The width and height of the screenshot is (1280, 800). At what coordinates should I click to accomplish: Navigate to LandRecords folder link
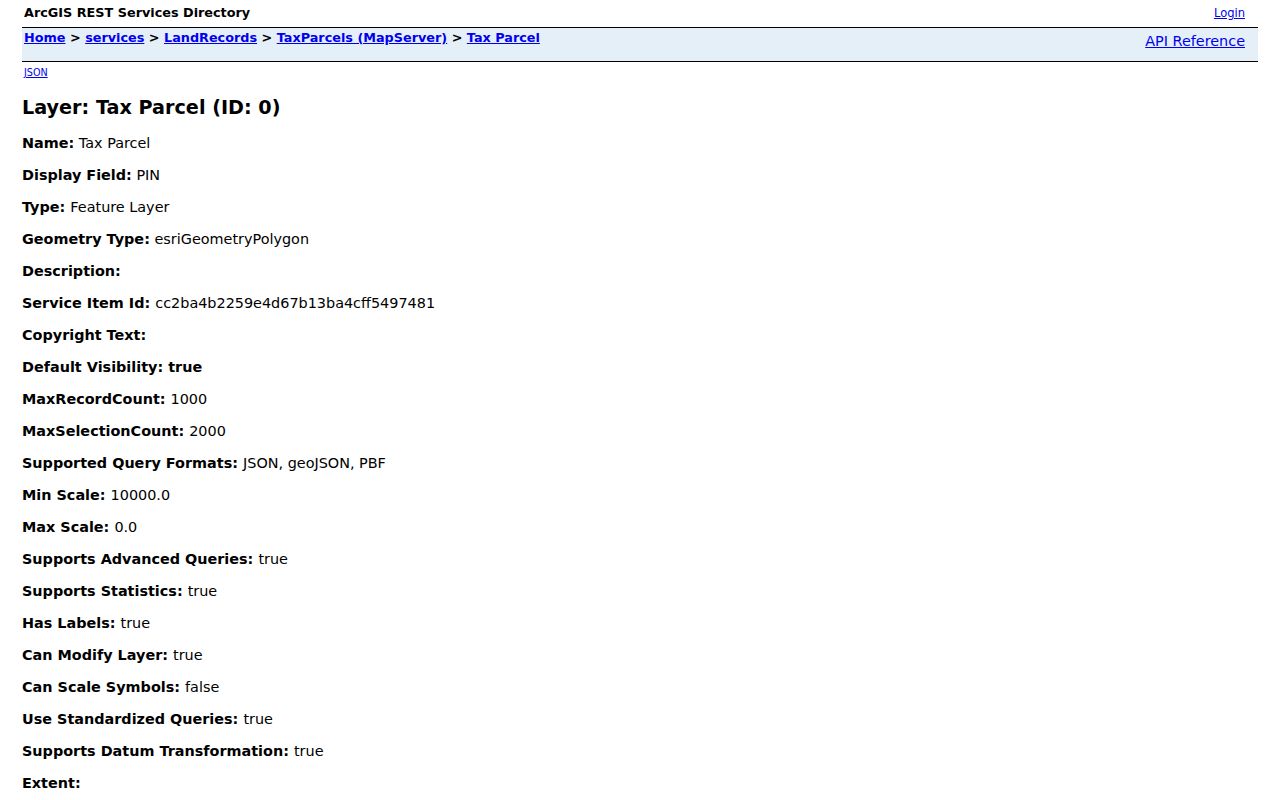pos(211,38)
